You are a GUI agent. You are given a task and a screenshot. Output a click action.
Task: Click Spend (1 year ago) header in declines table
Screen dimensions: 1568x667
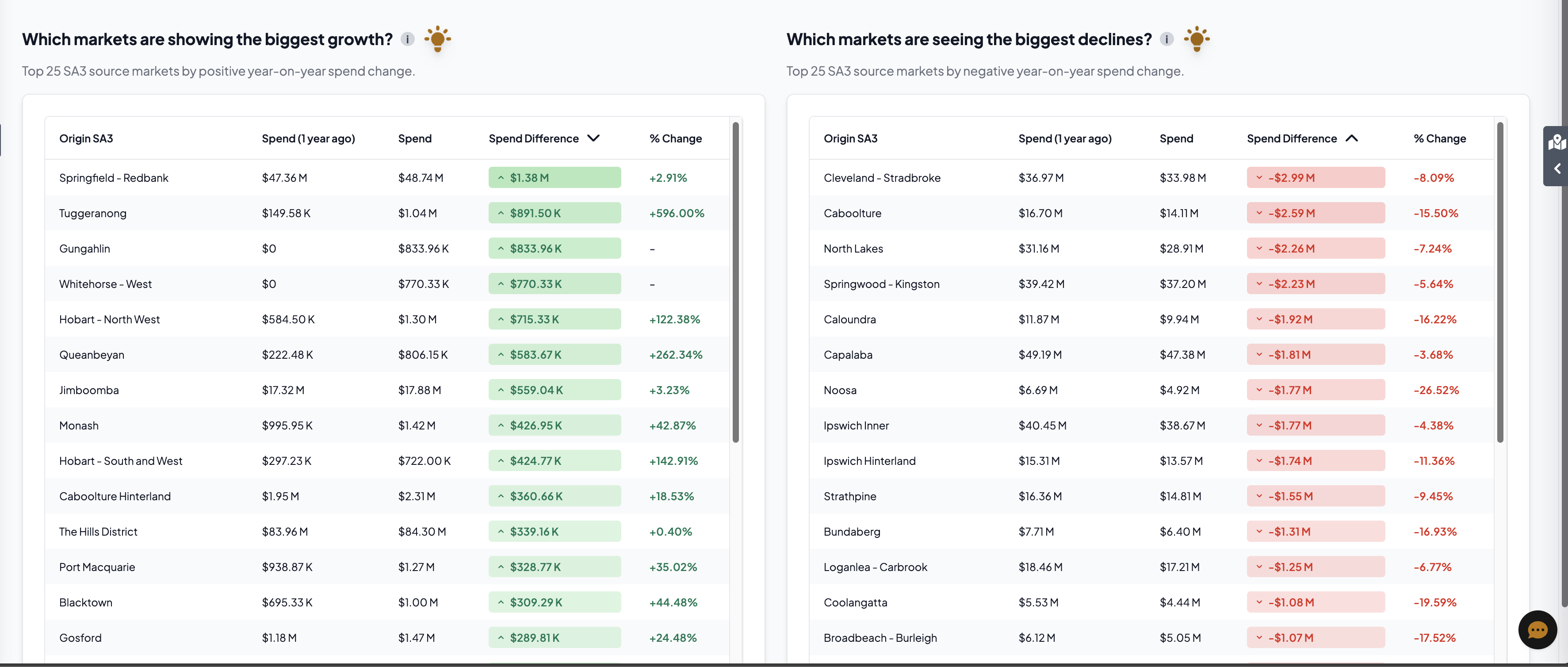pyautogui.click(x=1065, y=138)
